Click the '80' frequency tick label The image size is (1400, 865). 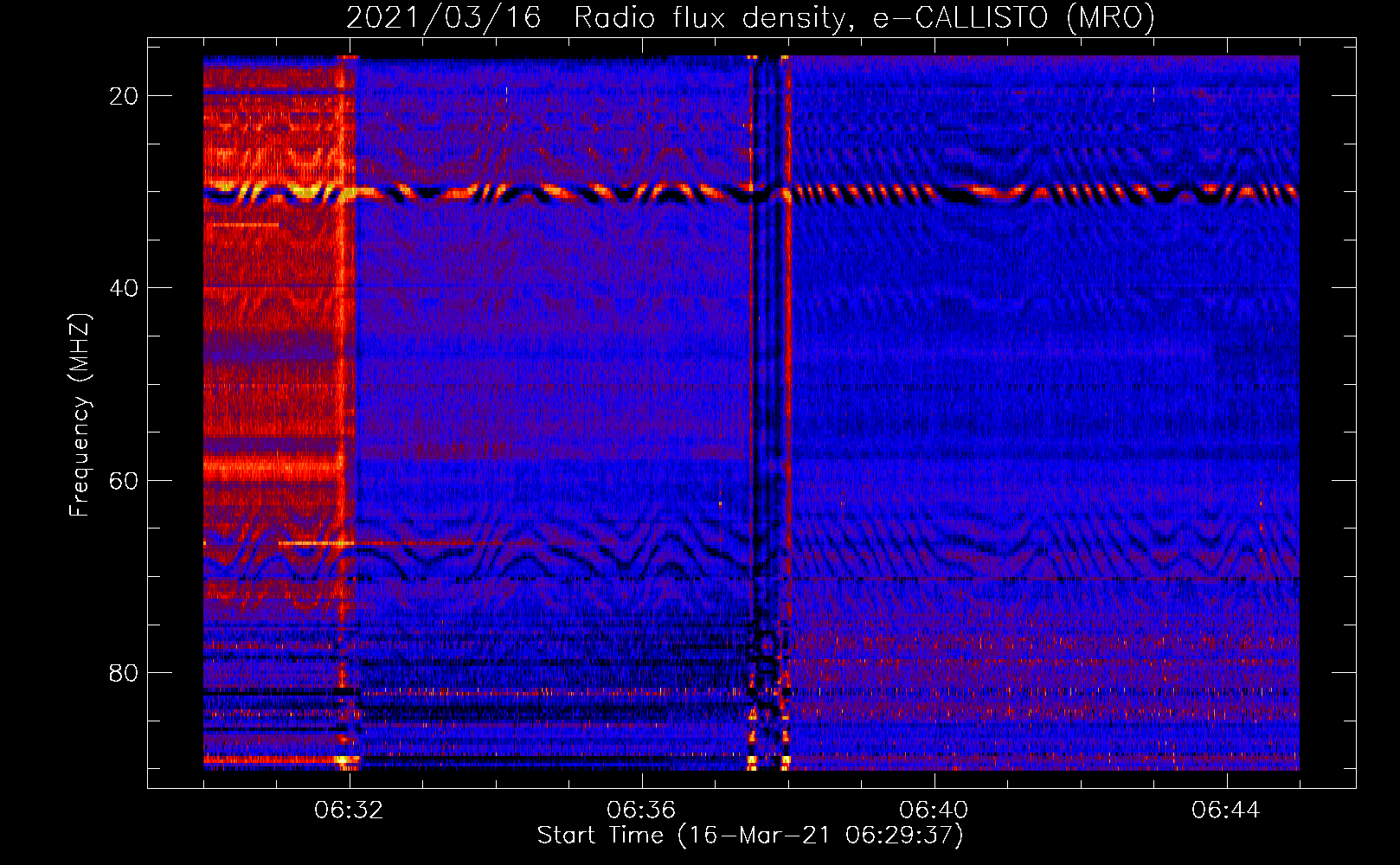[x=124, y=672]
